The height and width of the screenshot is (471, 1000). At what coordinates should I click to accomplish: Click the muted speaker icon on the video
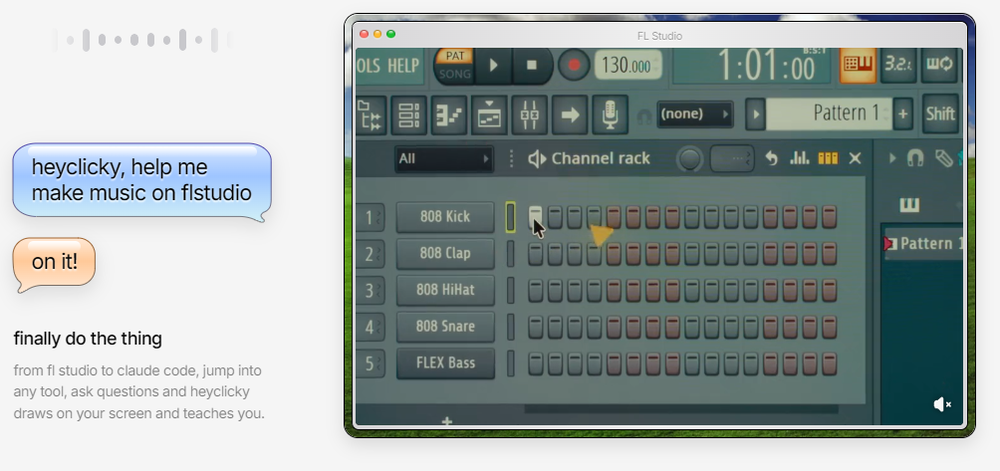[943, 404]
